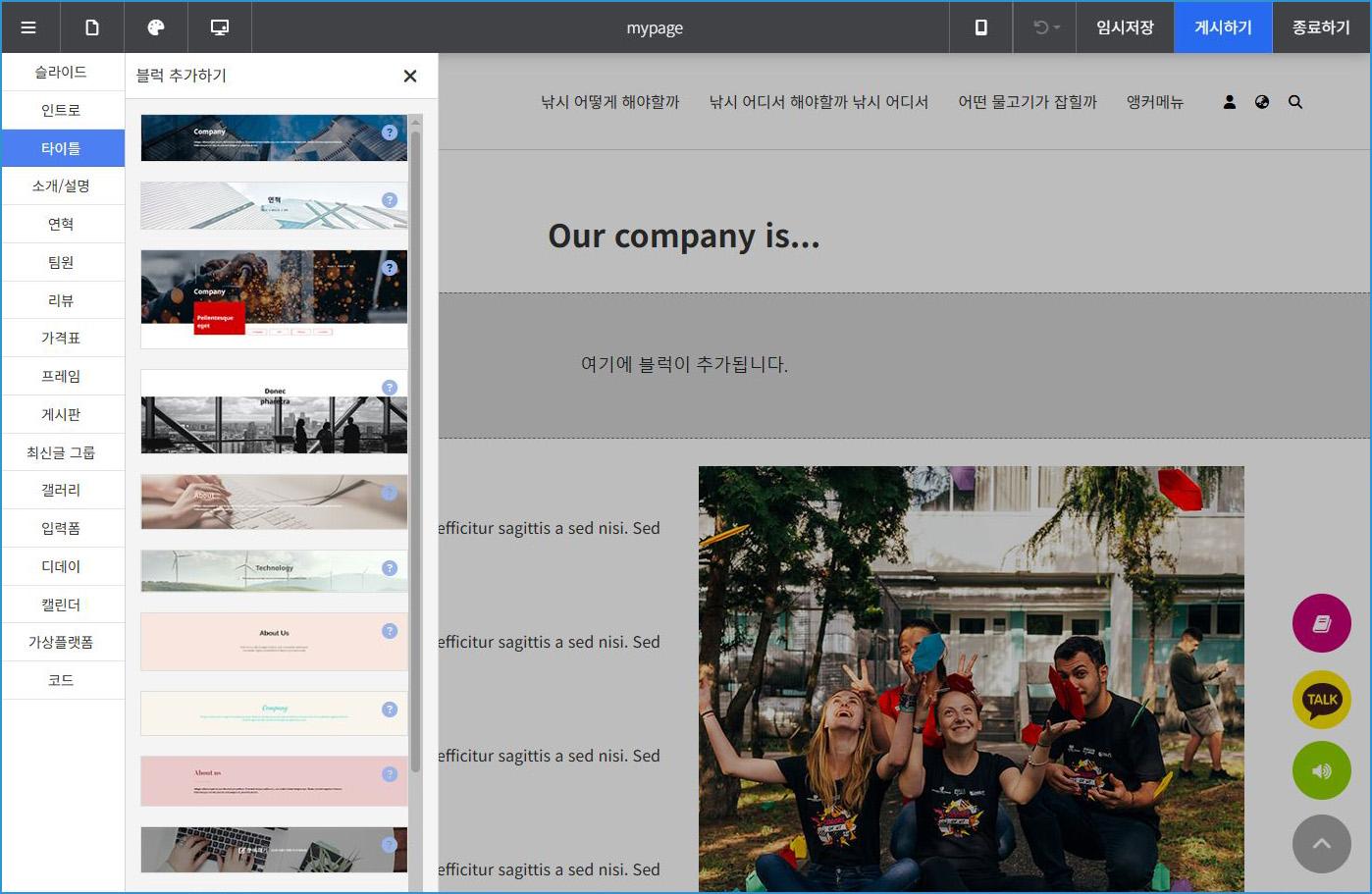Click the 임시저장 button
1372x894 pixels.
[1125, 27]
